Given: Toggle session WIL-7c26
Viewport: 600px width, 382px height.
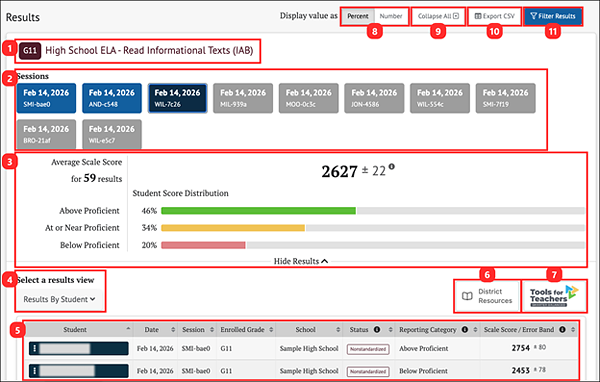Looking at the screenshot, I should point(178,98).
